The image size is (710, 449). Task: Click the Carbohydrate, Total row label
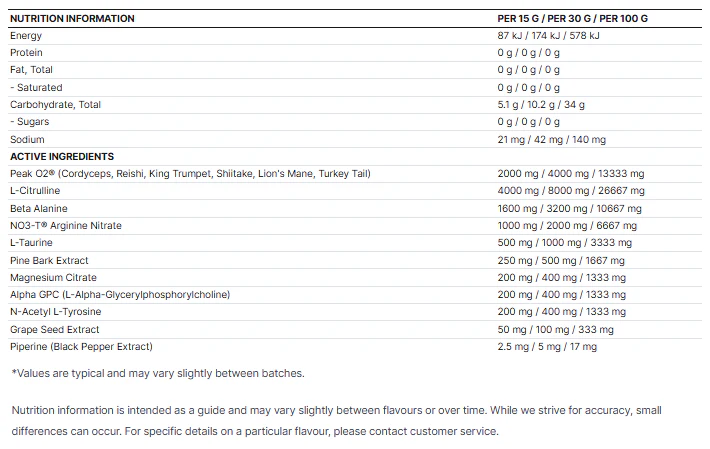point(55,105)
